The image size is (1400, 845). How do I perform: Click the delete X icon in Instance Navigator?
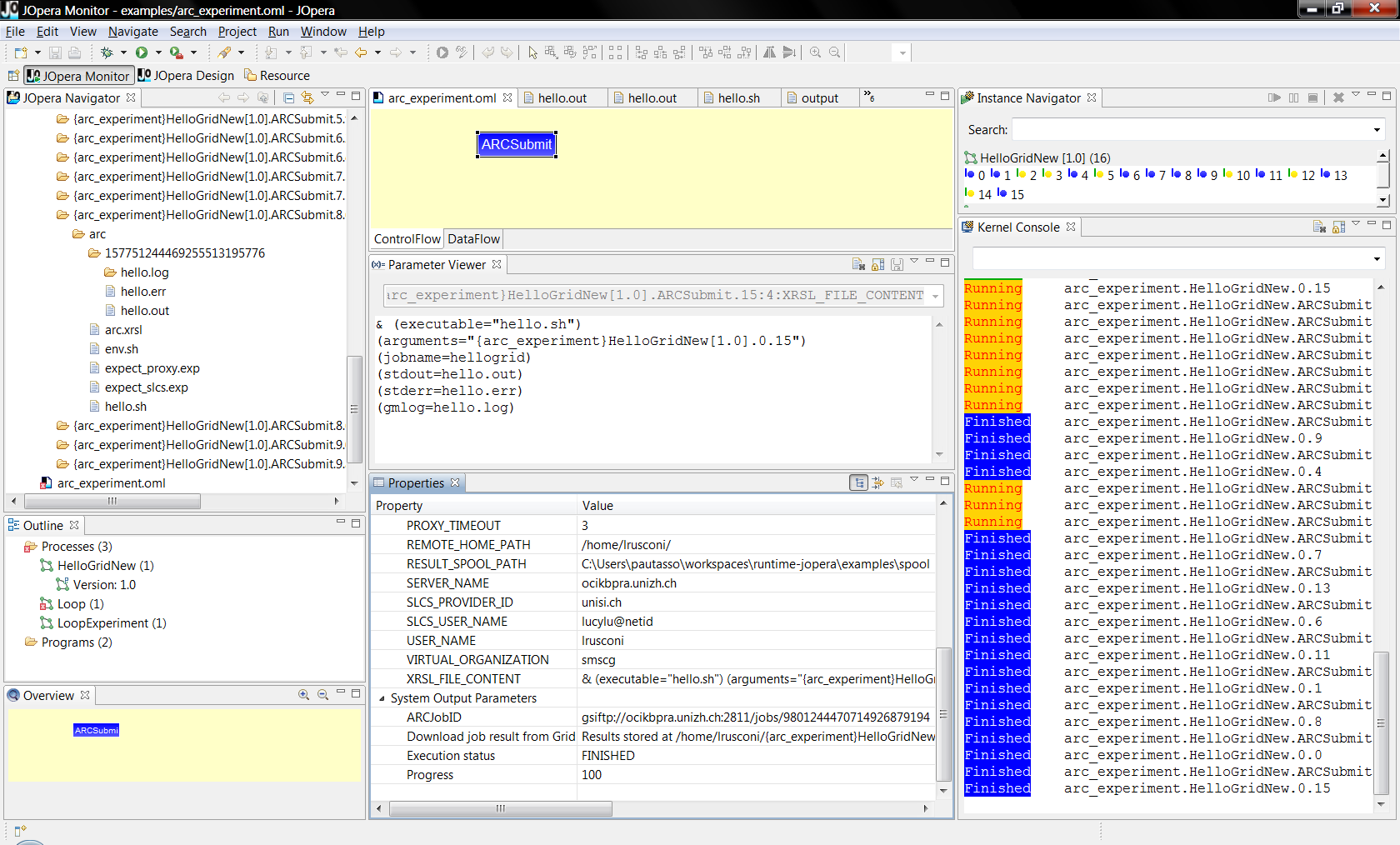[x=1338, y=97]
